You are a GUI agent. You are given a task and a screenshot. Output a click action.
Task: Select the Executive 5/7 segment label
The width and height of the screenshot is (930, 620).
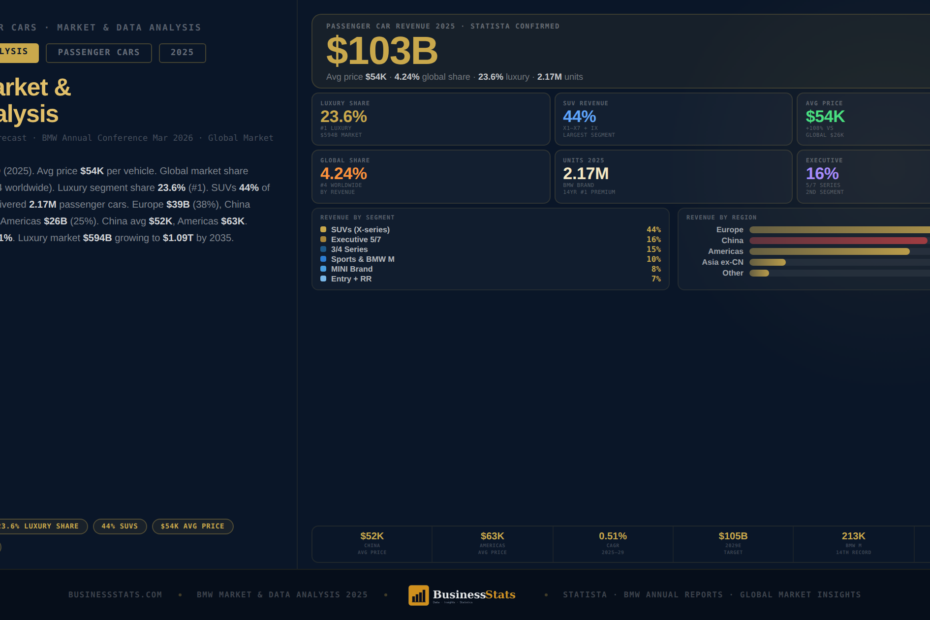tap(356, 240)
